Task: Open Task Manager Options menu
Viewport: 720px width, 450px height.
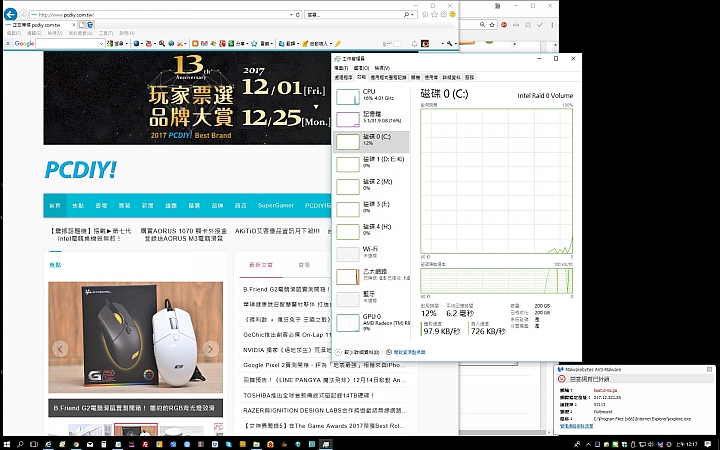Action: point(361,68)
